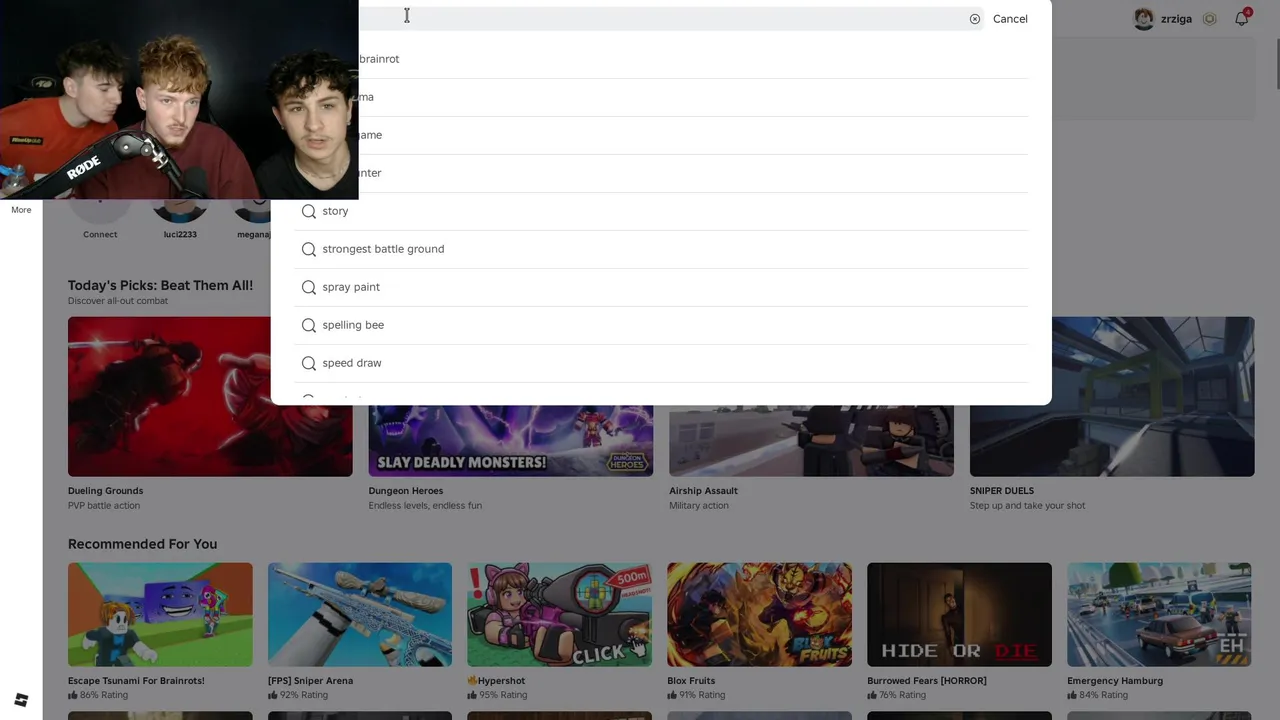
Task: Open zrziga profile avatar
Action: (1144, 19)
